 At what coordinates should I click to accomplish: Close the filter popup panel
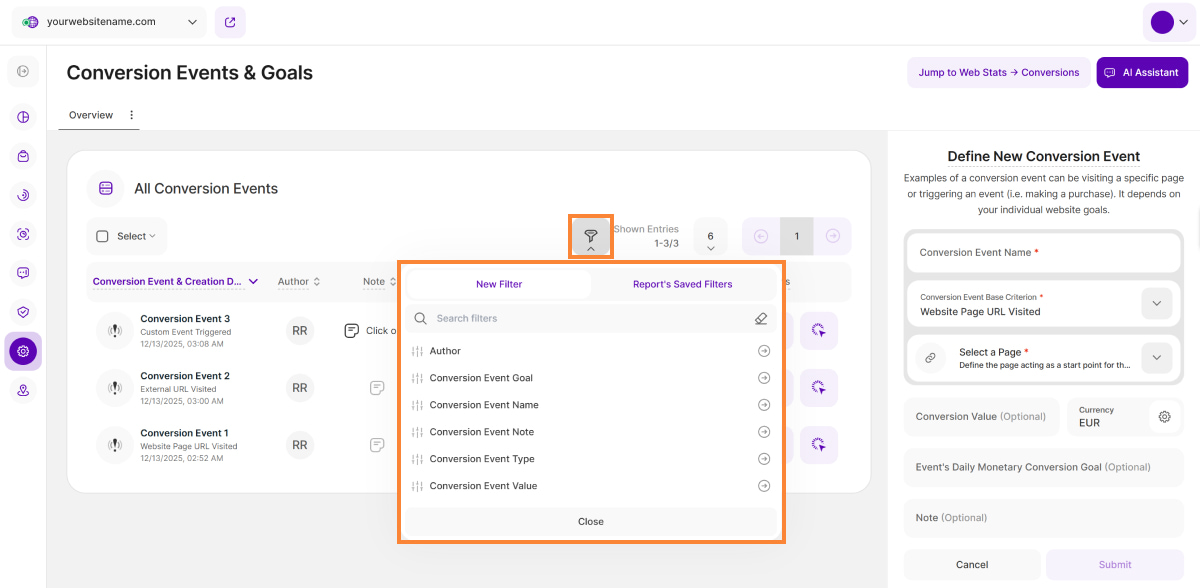pos(591,522)
